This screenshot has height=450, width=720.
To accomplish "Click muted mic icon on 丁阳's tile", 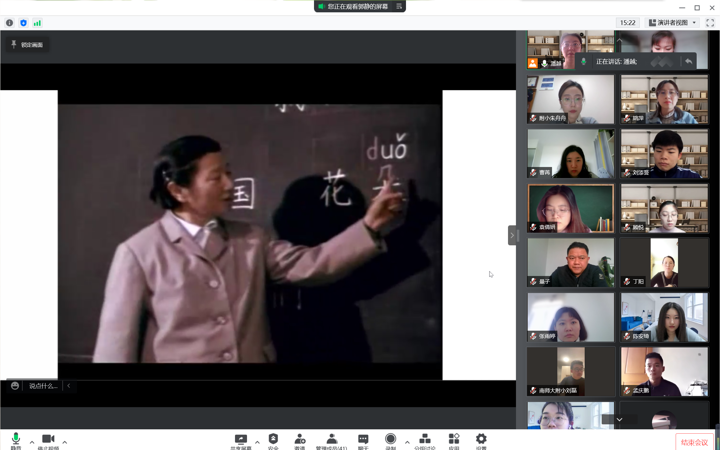I will point(627,281).
